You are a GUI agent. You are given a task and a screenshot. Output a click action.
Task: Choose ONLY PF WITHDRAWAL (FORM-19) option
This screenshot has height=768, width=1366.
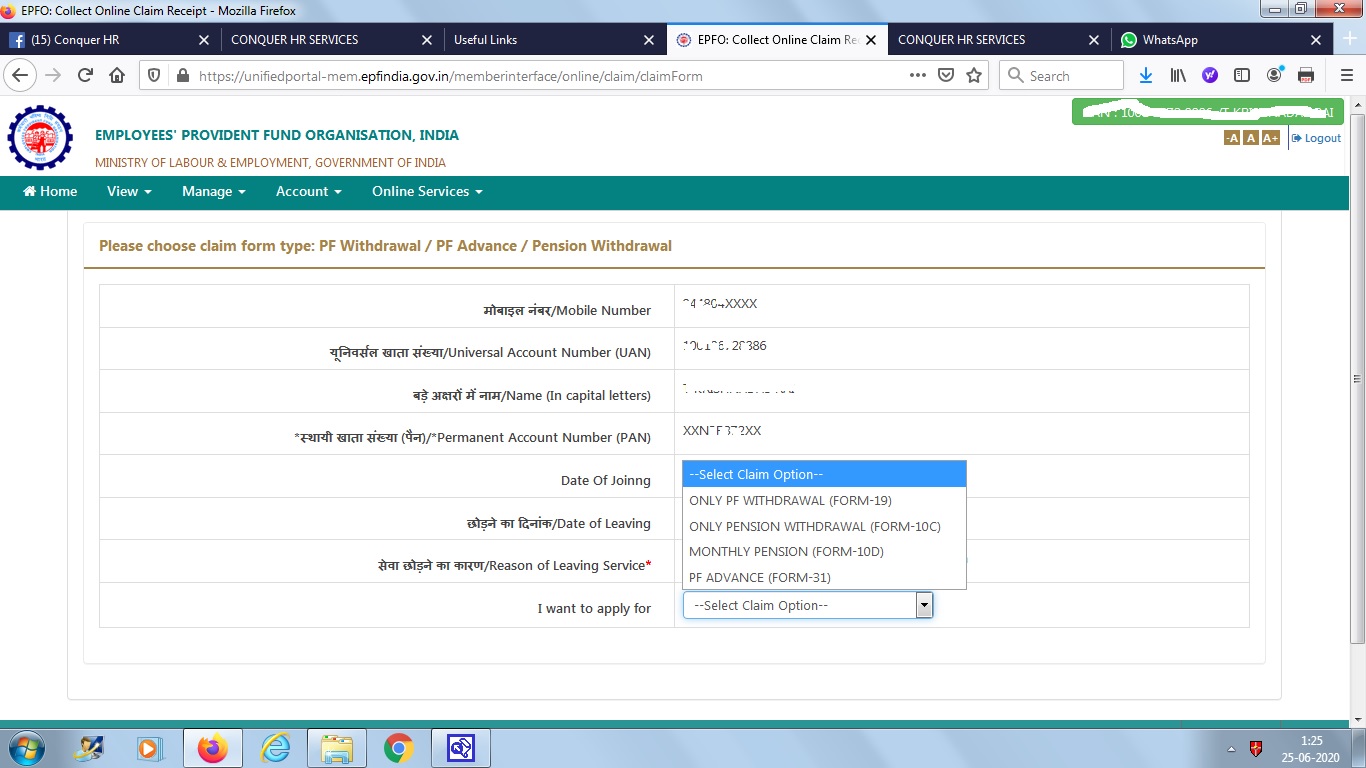[824, 500]
